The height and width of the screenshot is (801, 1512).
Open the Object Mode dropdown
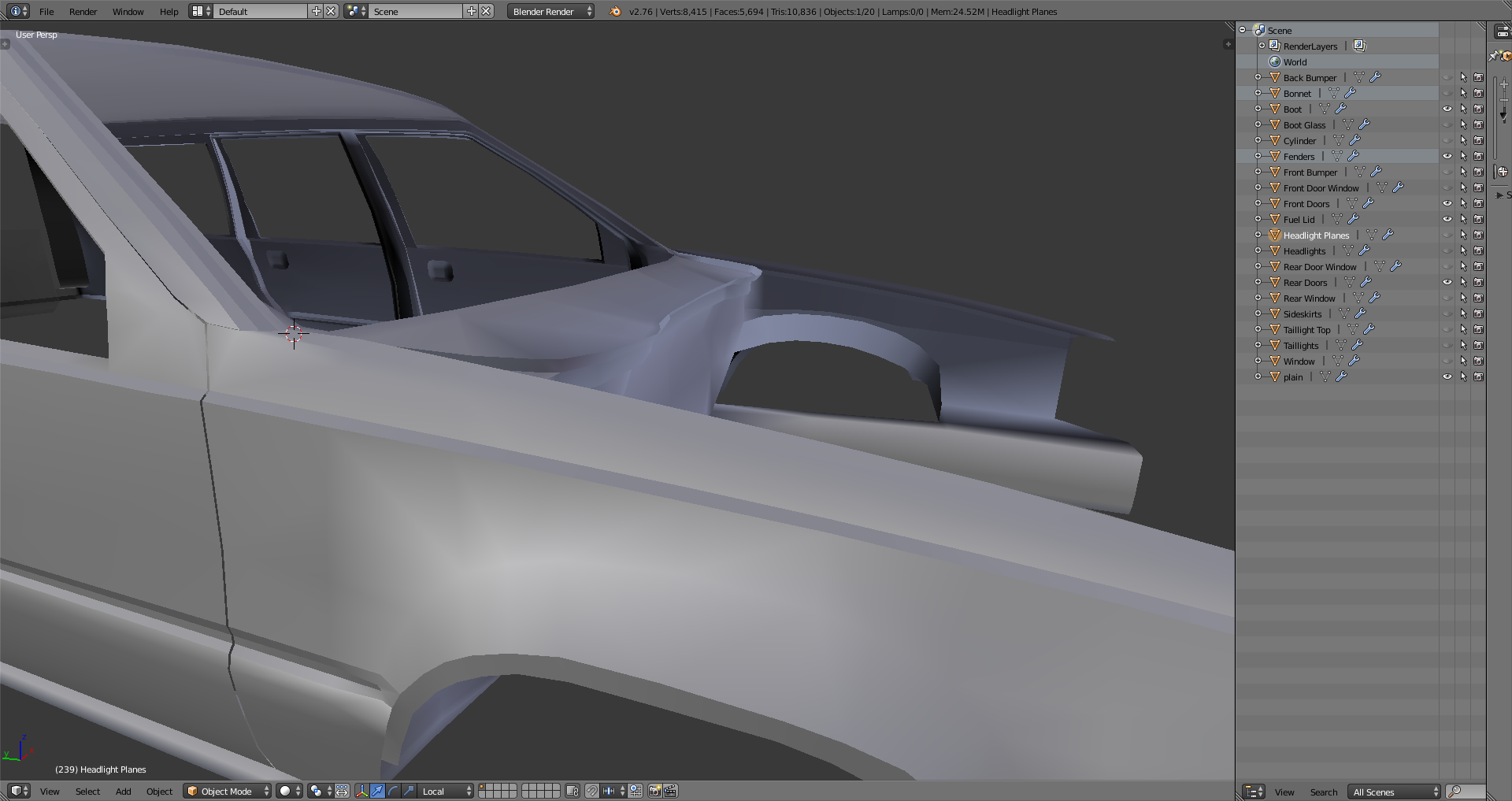tap(227, 791)
